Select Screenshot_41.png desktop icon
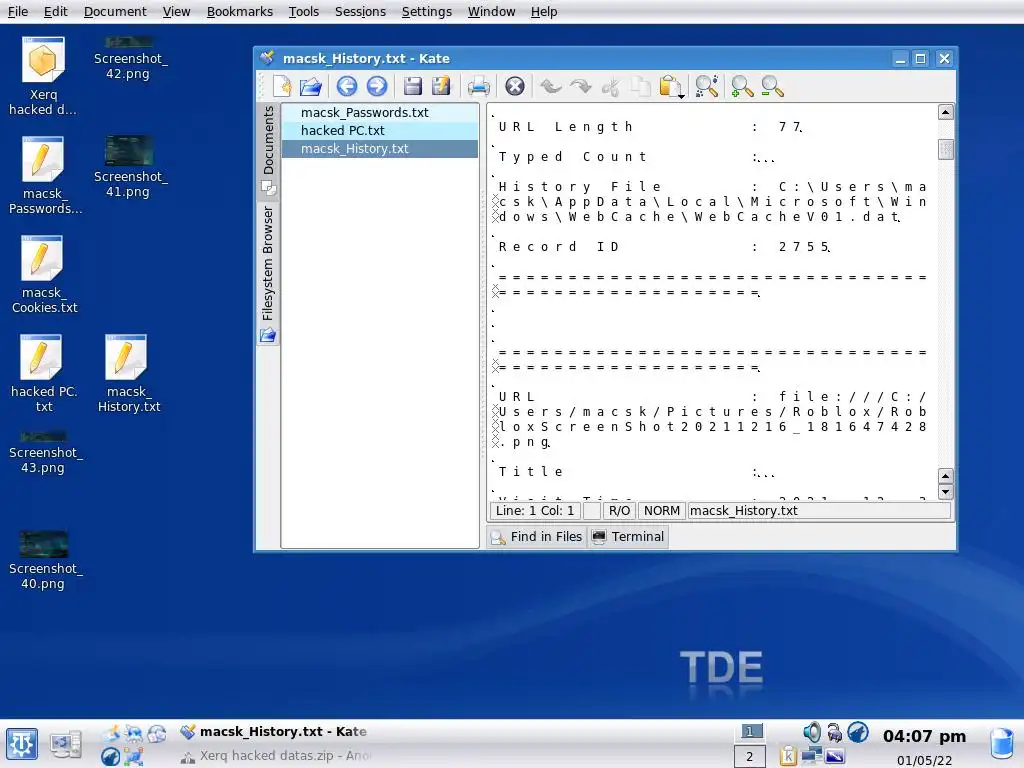The height and width of the screenshot is (768, 1024). click(129, 168)
